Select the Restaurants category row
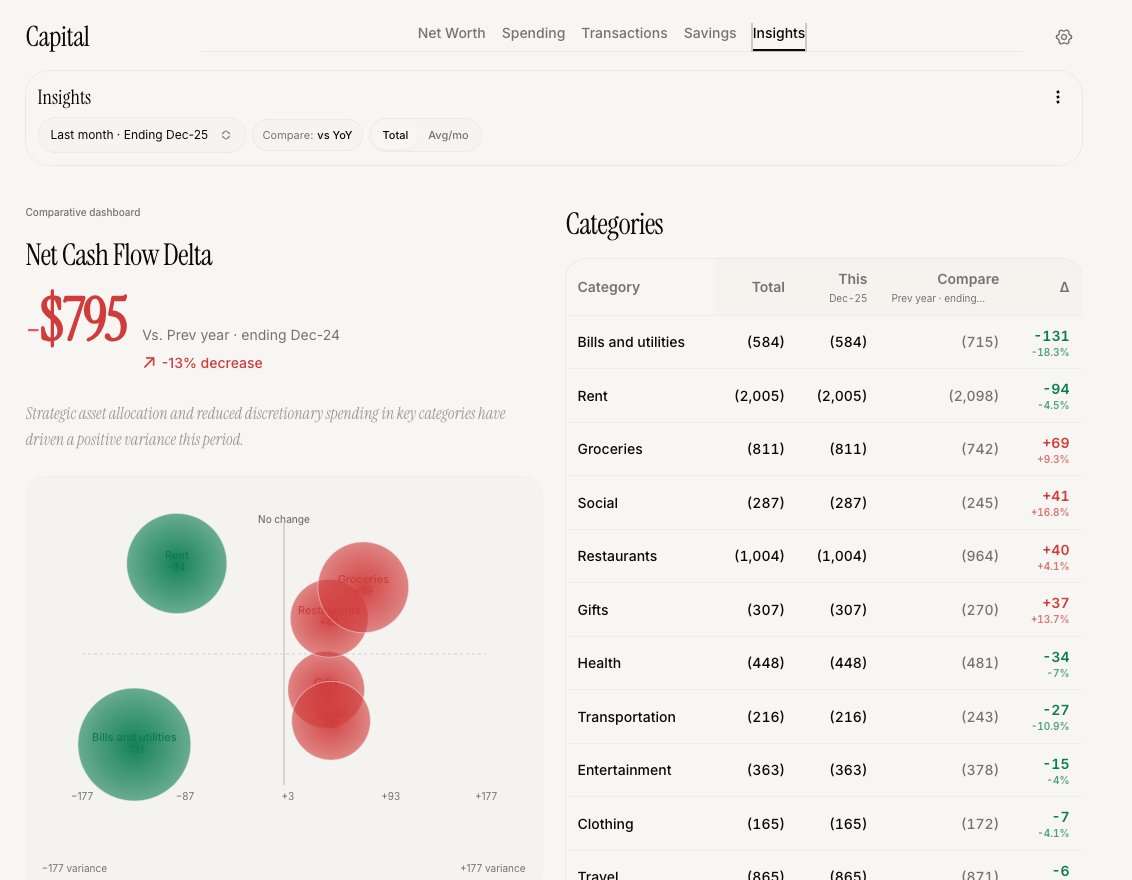Viewport: 1132px width, 880px height. click(x=824, y=556)
